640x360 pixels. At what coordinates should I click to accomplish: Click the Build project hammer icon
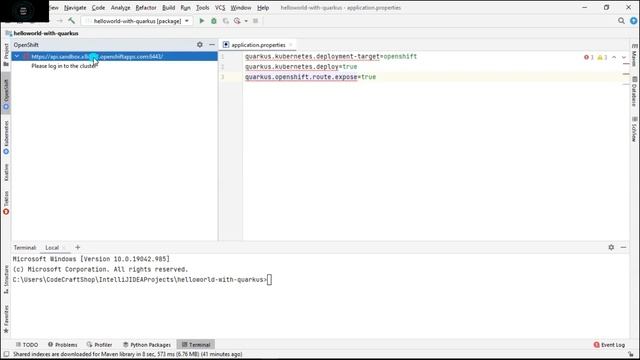click(72, 21)
